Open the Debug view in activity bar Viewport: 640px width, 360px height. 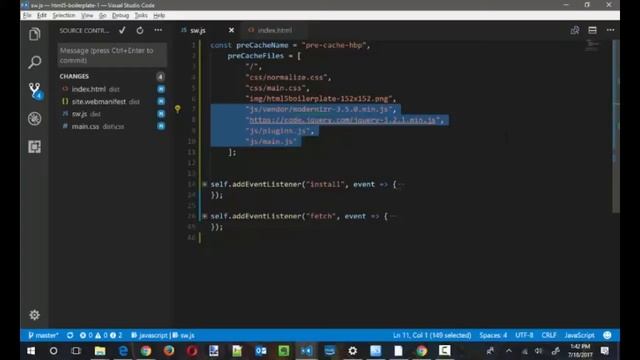click(x=35, y=118)
